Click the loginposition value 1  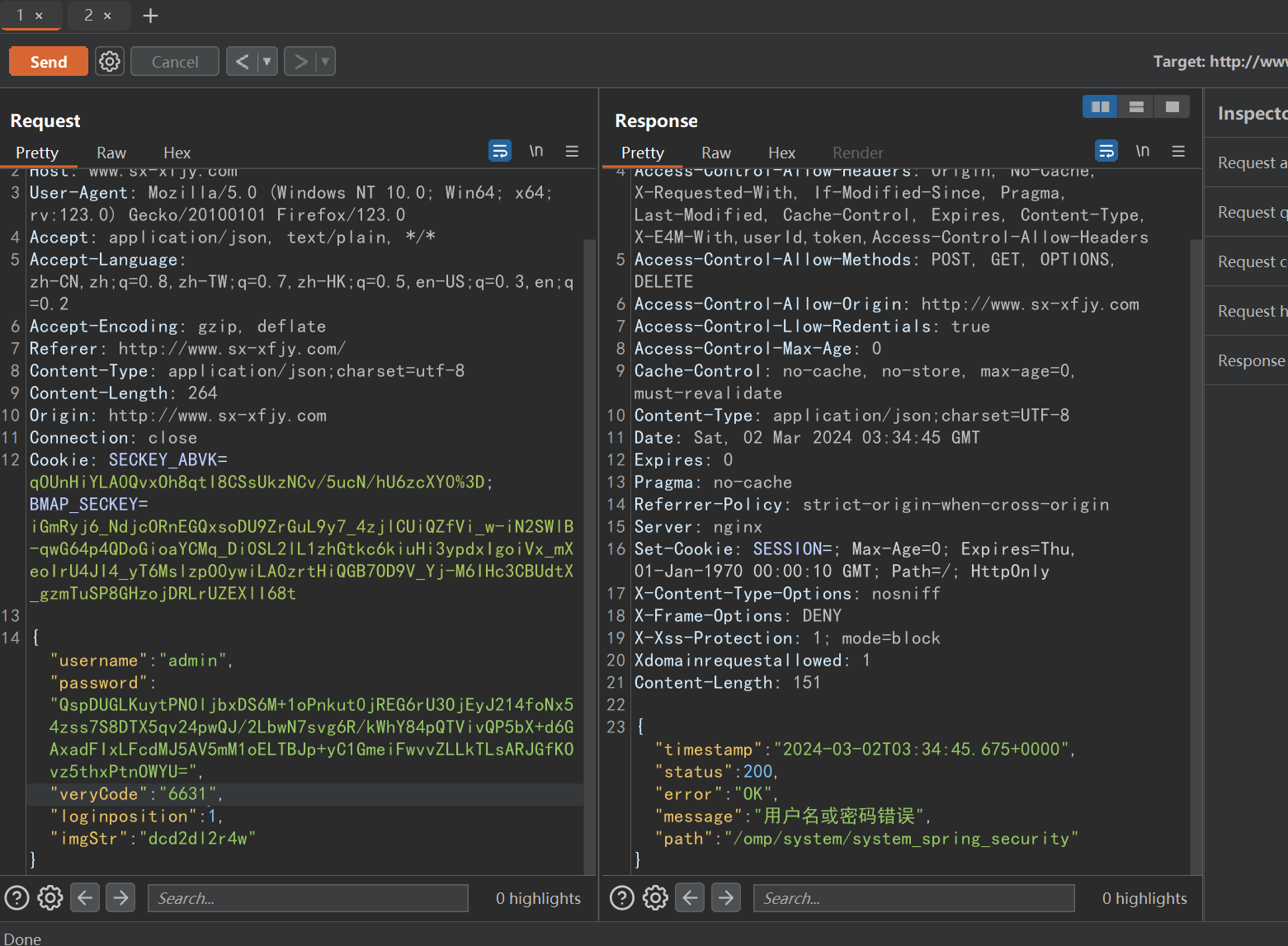[x=212, y=816]
